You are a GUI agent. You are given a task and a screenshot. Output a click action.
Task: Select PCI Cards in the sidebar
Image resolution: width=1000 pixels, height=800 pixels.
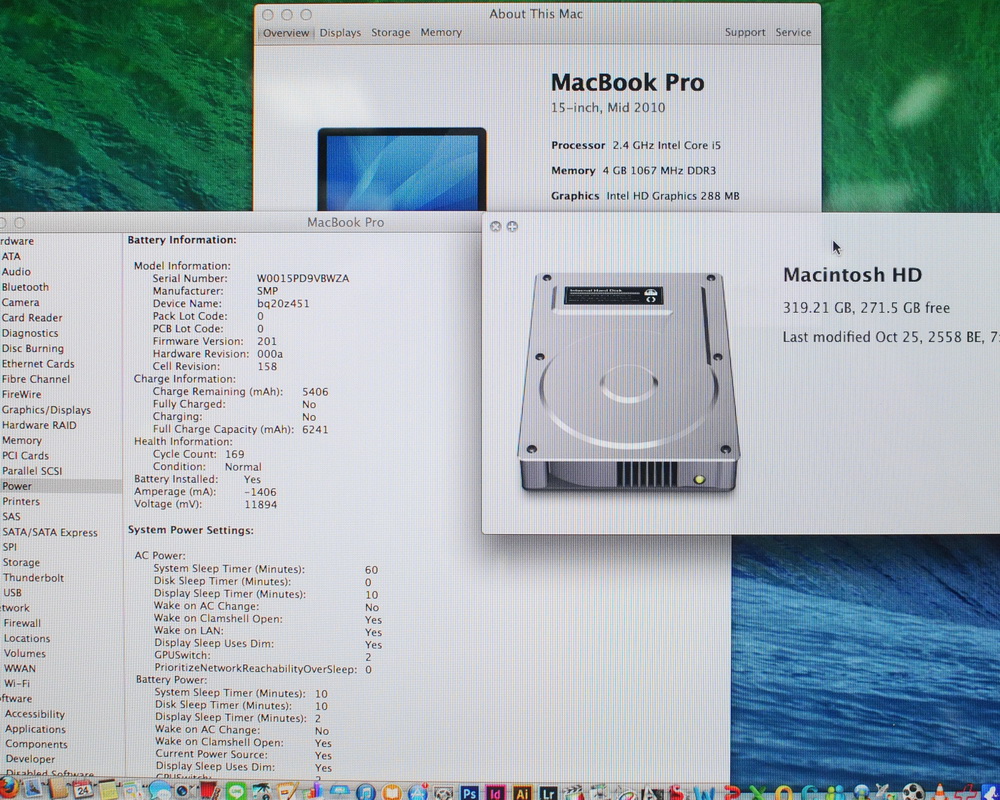(x=26, y=456)
